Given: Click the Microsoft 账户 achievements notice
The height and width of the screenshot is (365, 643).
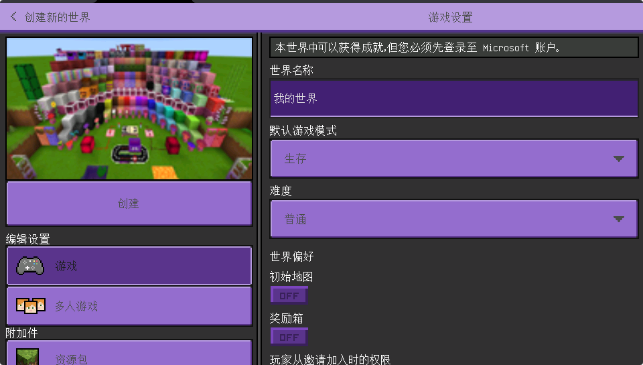Looking at the screenshot, I should [454, 48].
